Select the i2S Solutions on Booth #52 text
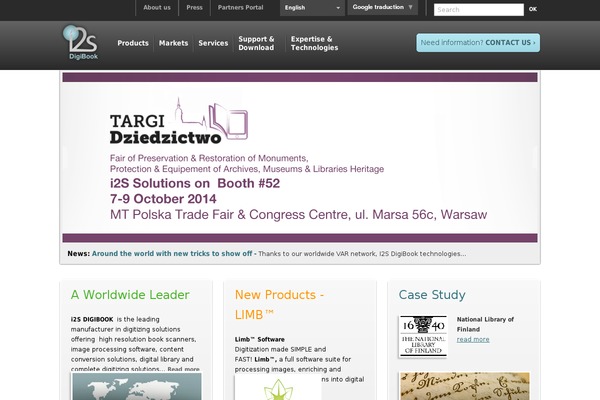 click(195, 183)
